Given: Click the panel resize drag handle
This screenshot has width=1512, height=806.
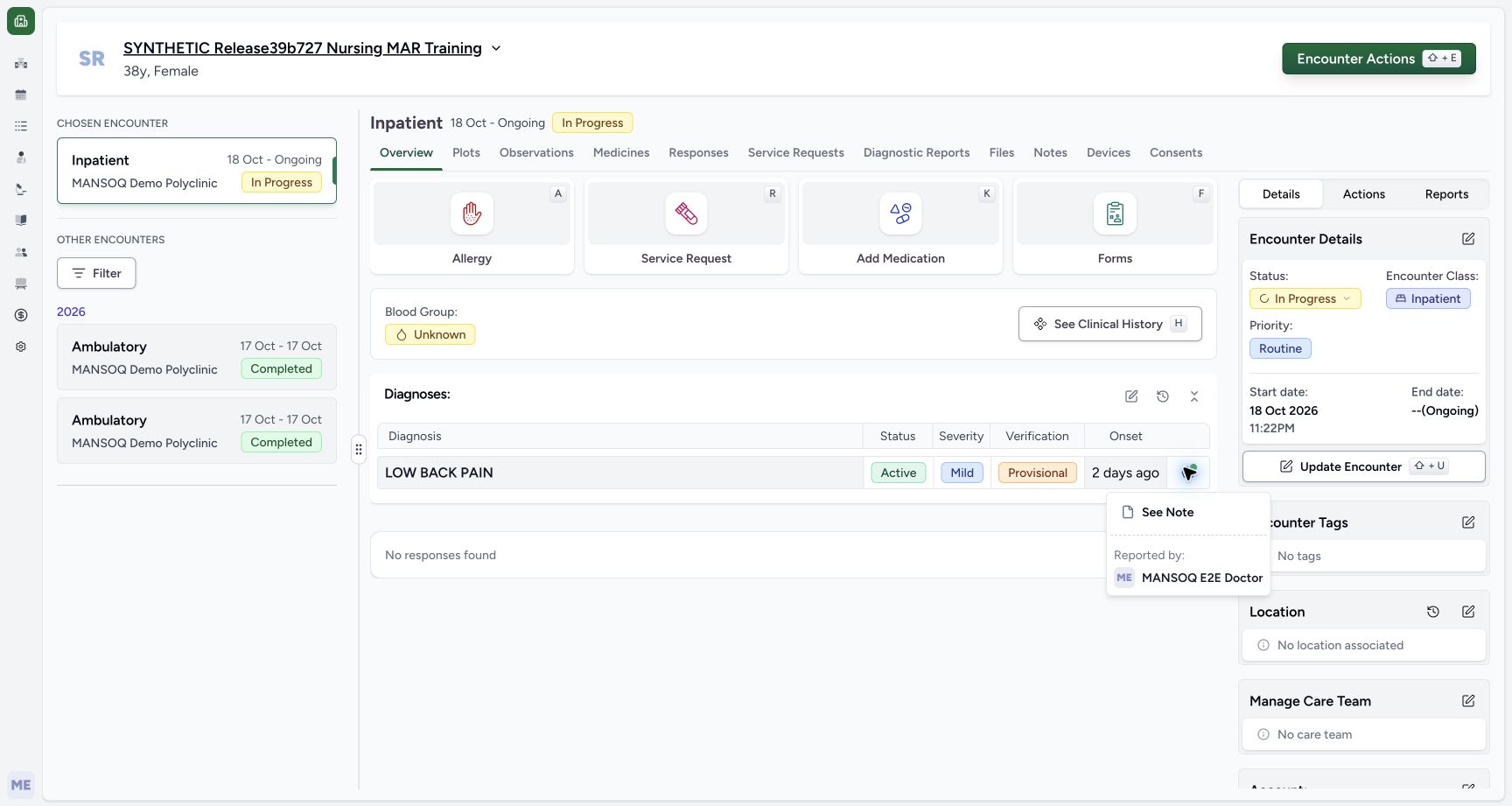Looking at the screenshot, I should click(359, 450).
